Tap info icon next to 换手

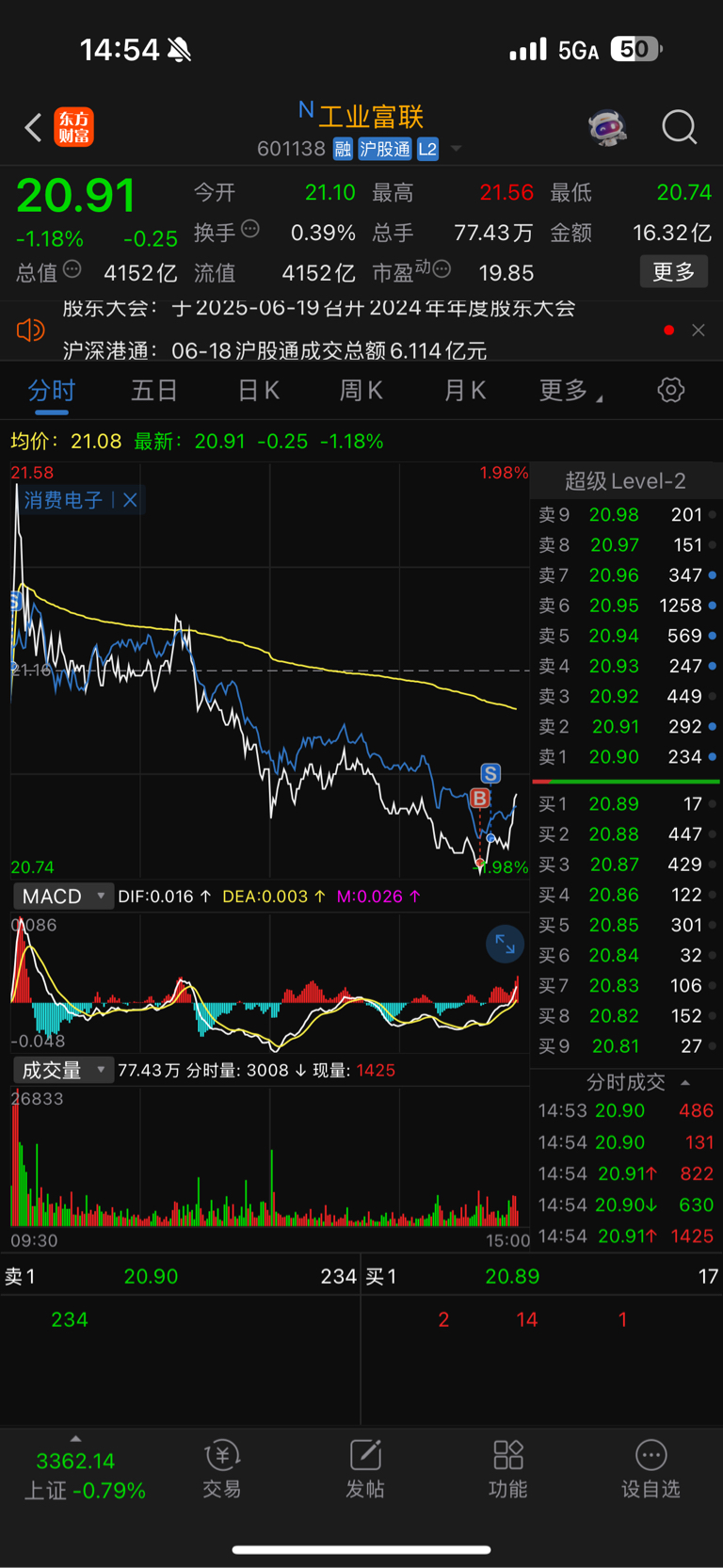tap(250, 228)
